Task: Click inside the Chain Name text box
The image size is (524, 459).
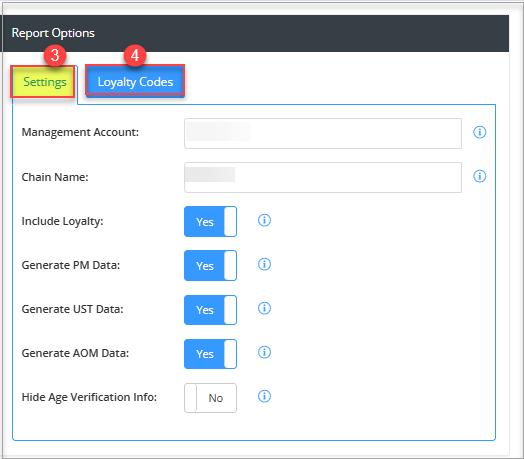Action: click(x=323, y=178)
